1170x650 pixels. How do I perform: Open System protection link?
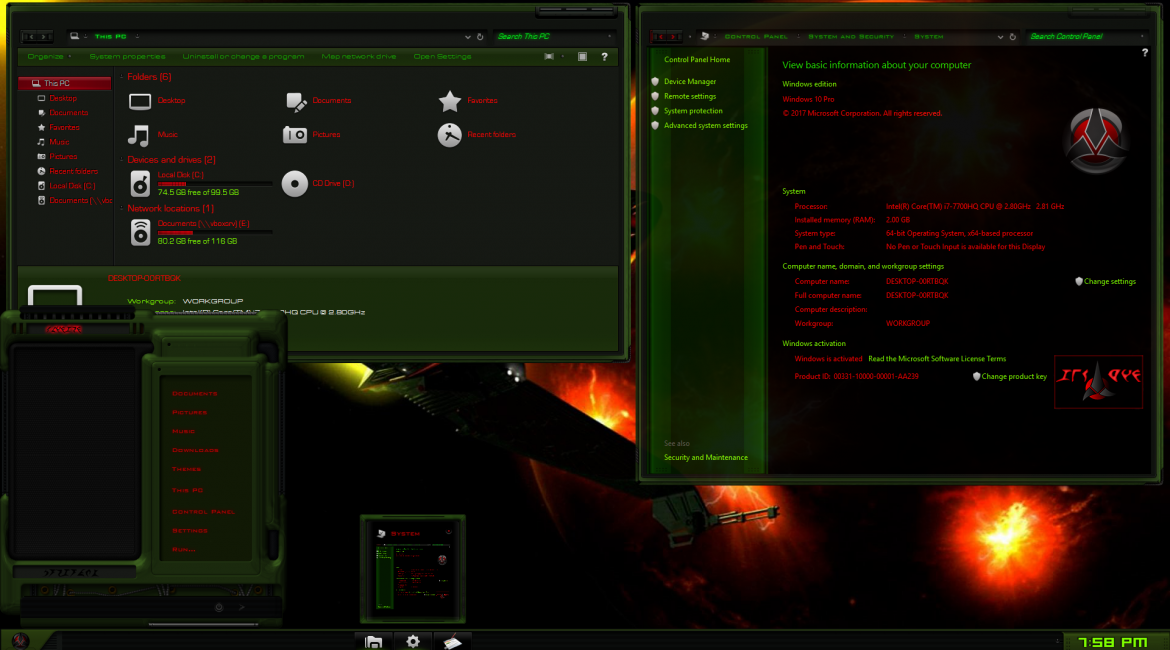693,111
